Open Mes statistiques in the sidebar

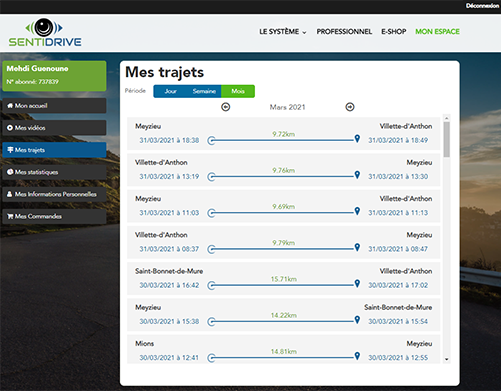point(54,172)
